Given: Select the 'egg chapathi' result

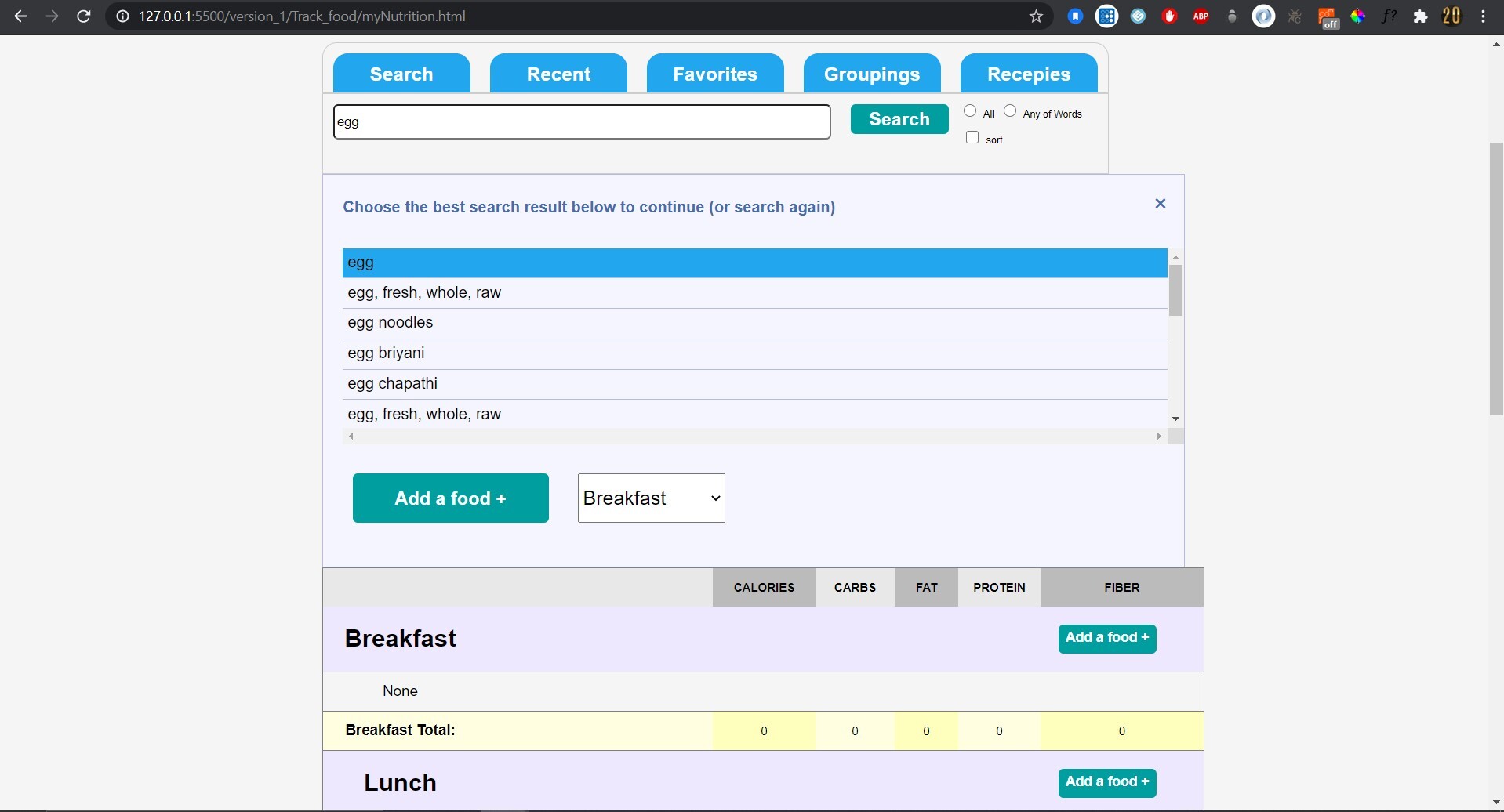Looking at the screenshot, I should pyautogui.click(x=754, y=384).
